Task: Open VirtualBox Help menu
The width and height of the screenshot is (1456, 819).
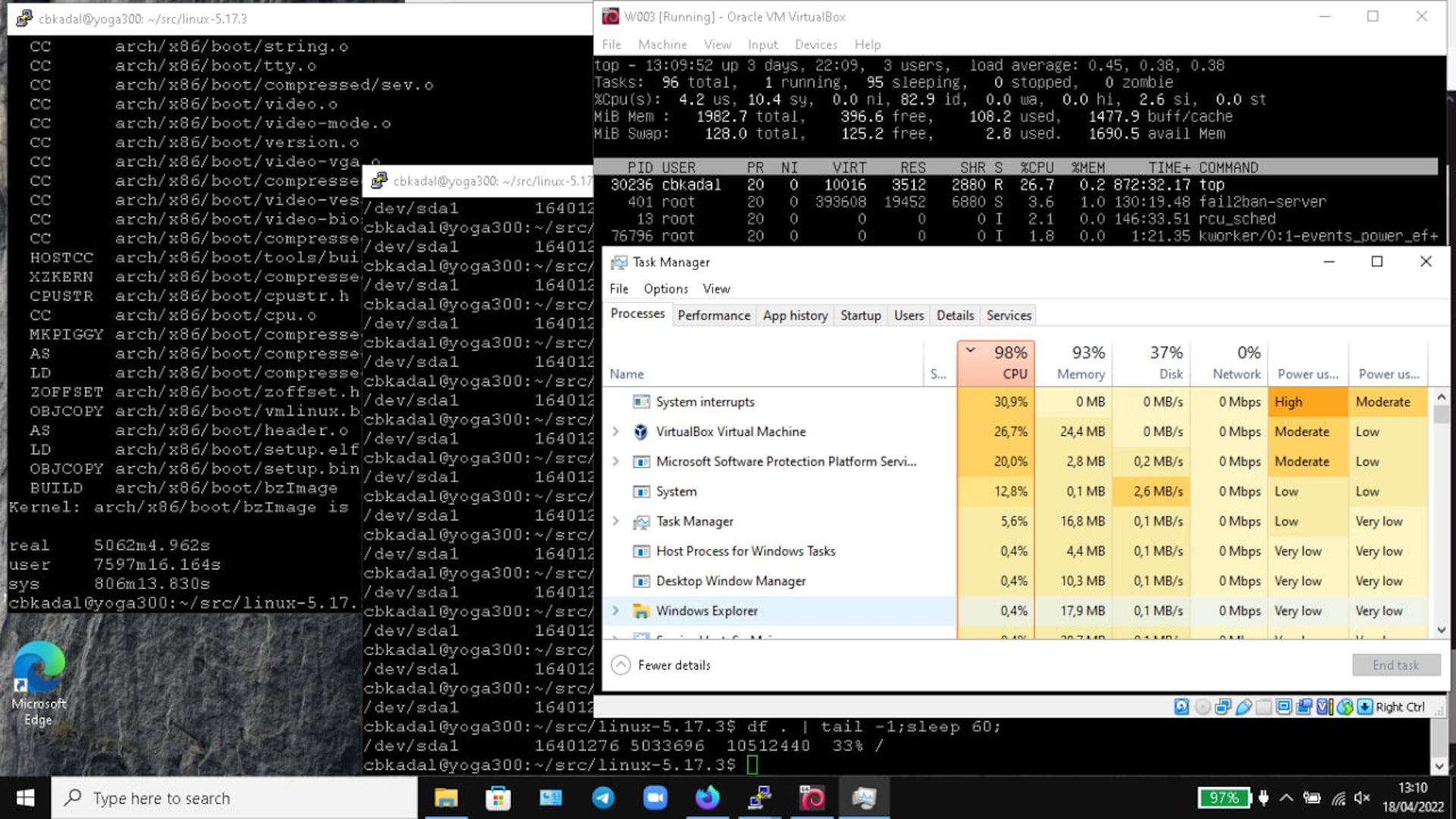Action: [x=868, y=45]
